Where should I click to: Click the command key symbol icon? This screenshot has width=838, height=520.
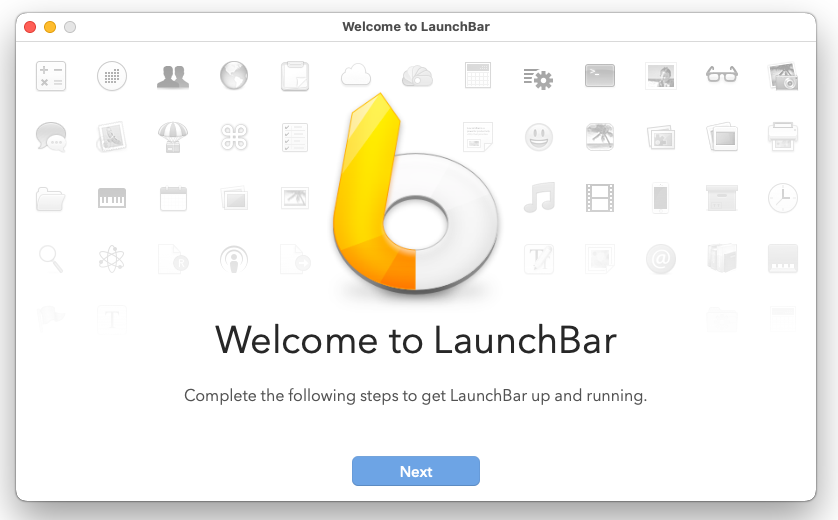tap(234, 137)
